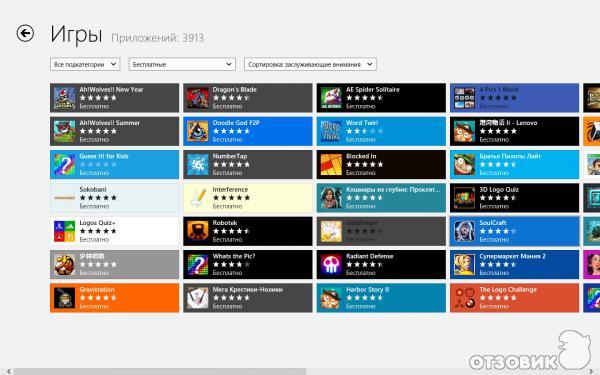Click the 'Ah!Wolves!! New Year' title text

click(x=111, y=90)
